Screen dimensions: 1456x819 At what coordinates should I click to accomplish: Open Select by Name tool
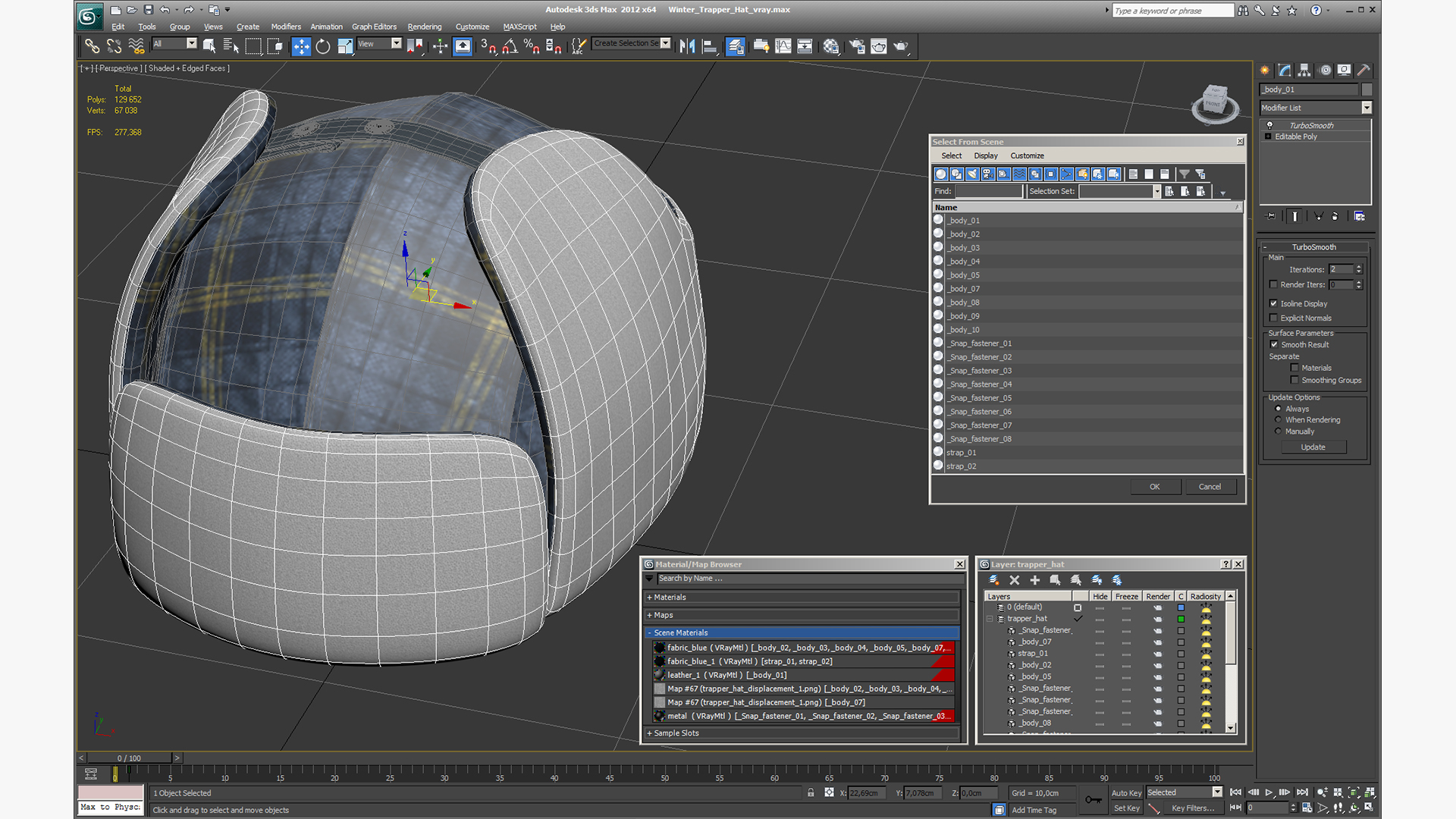pos(231,46)
